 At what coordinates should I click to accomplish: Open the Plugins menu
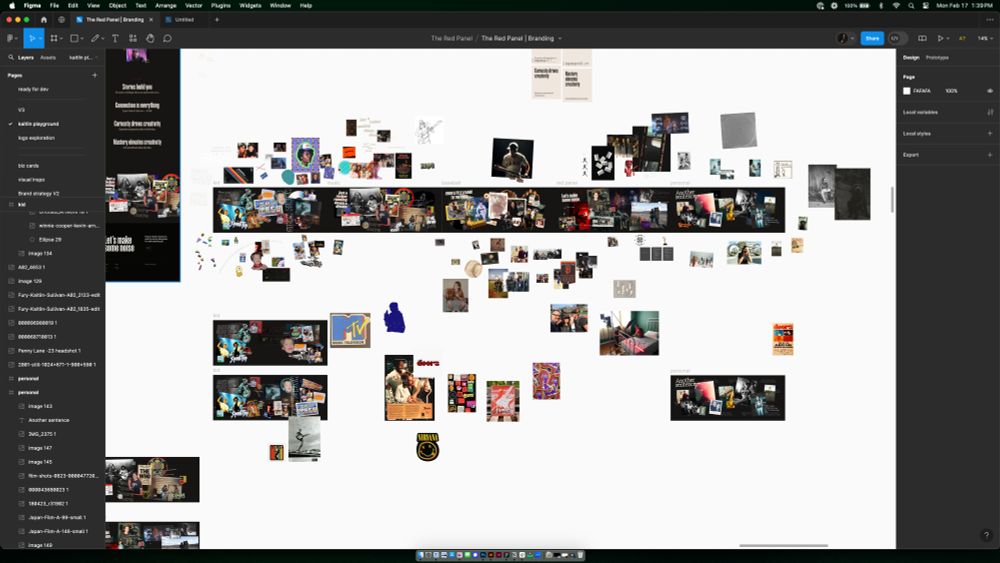click(221, 5)
